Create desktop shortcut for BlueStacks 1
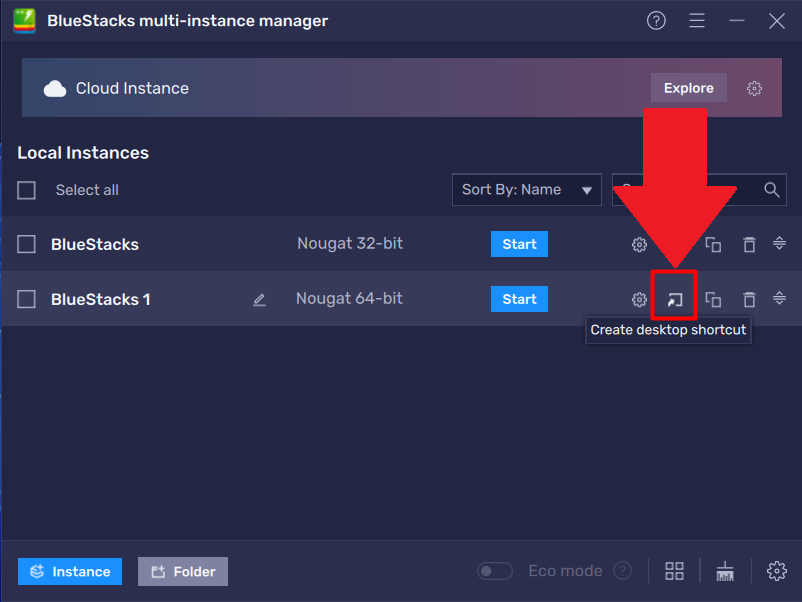Screen dimensions: 802x602 tap(675, 299)
